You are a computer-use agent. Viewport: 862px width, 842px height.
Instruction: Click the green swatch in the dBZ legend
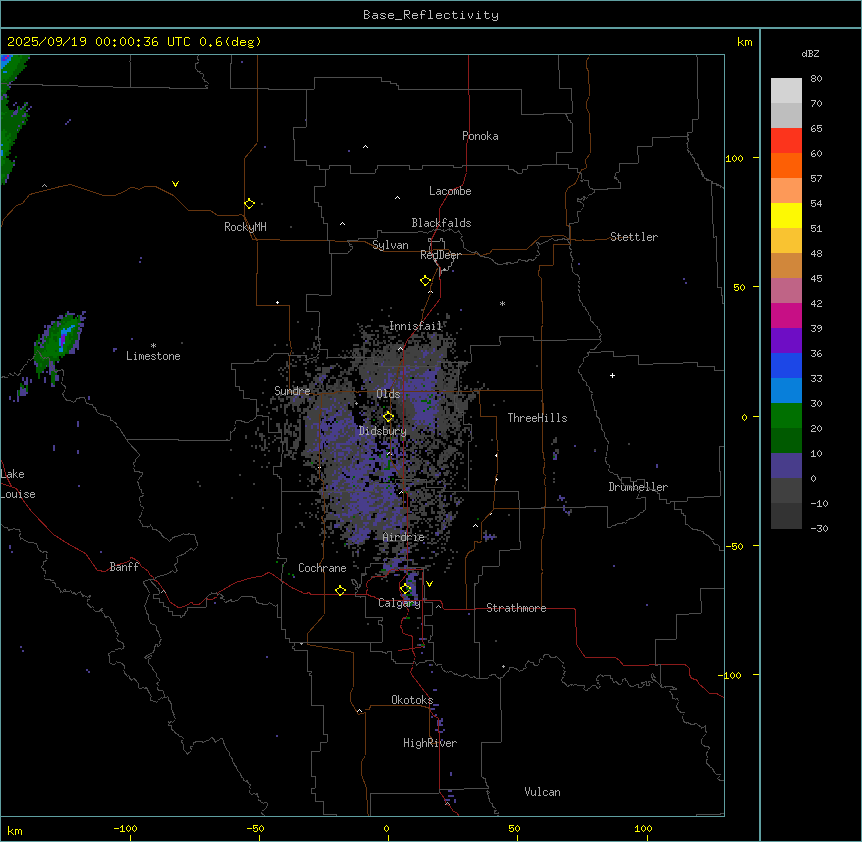click(786, 415)
